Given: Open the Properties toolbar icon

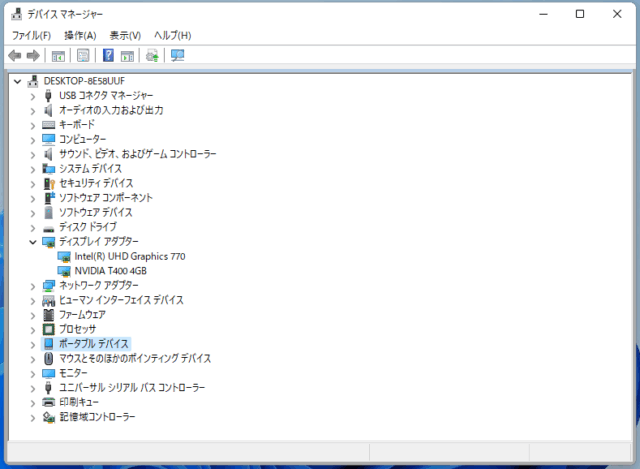Looking at the screenshot, I should 83,56.
